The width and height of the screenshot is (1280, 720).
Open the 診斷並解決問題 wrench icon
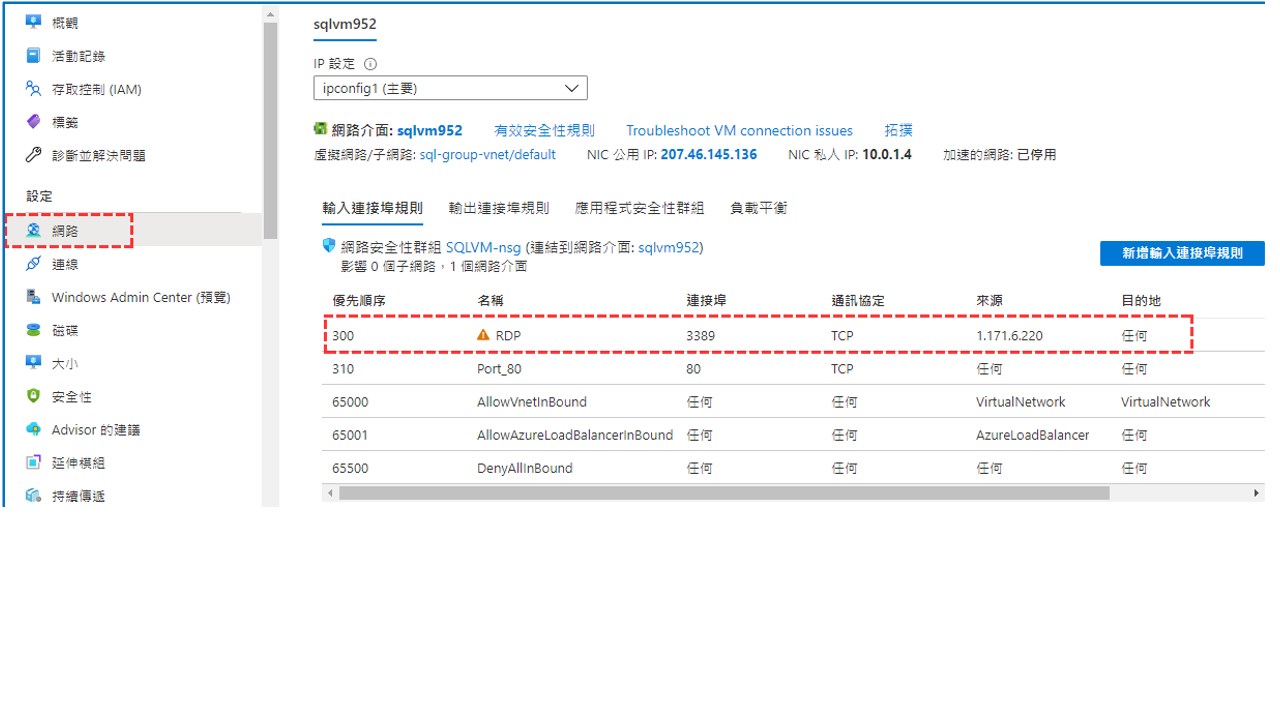click(x=34, y=155)
